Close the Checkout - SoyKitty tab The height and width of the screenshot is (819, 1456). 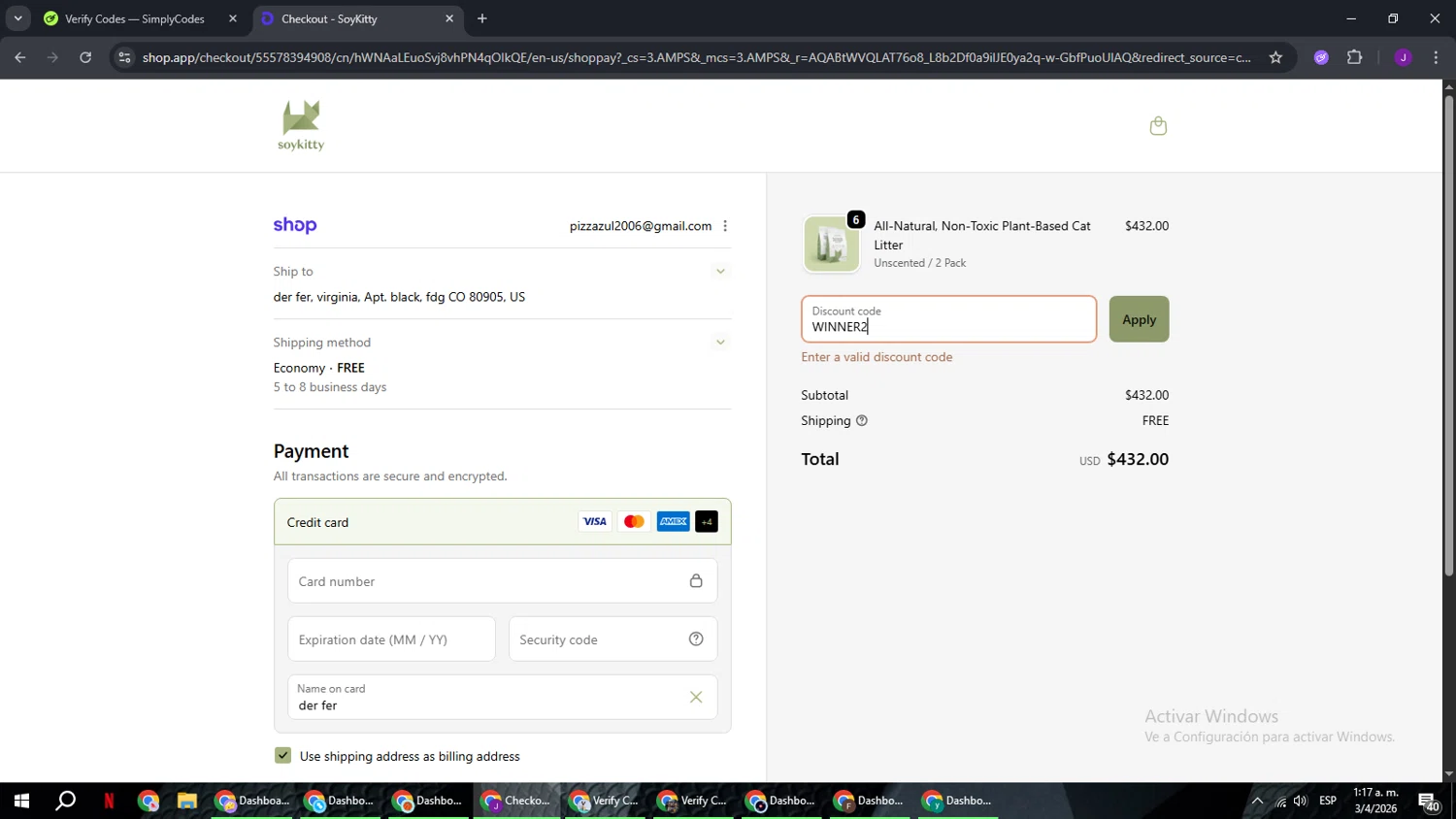pos(449,18)
